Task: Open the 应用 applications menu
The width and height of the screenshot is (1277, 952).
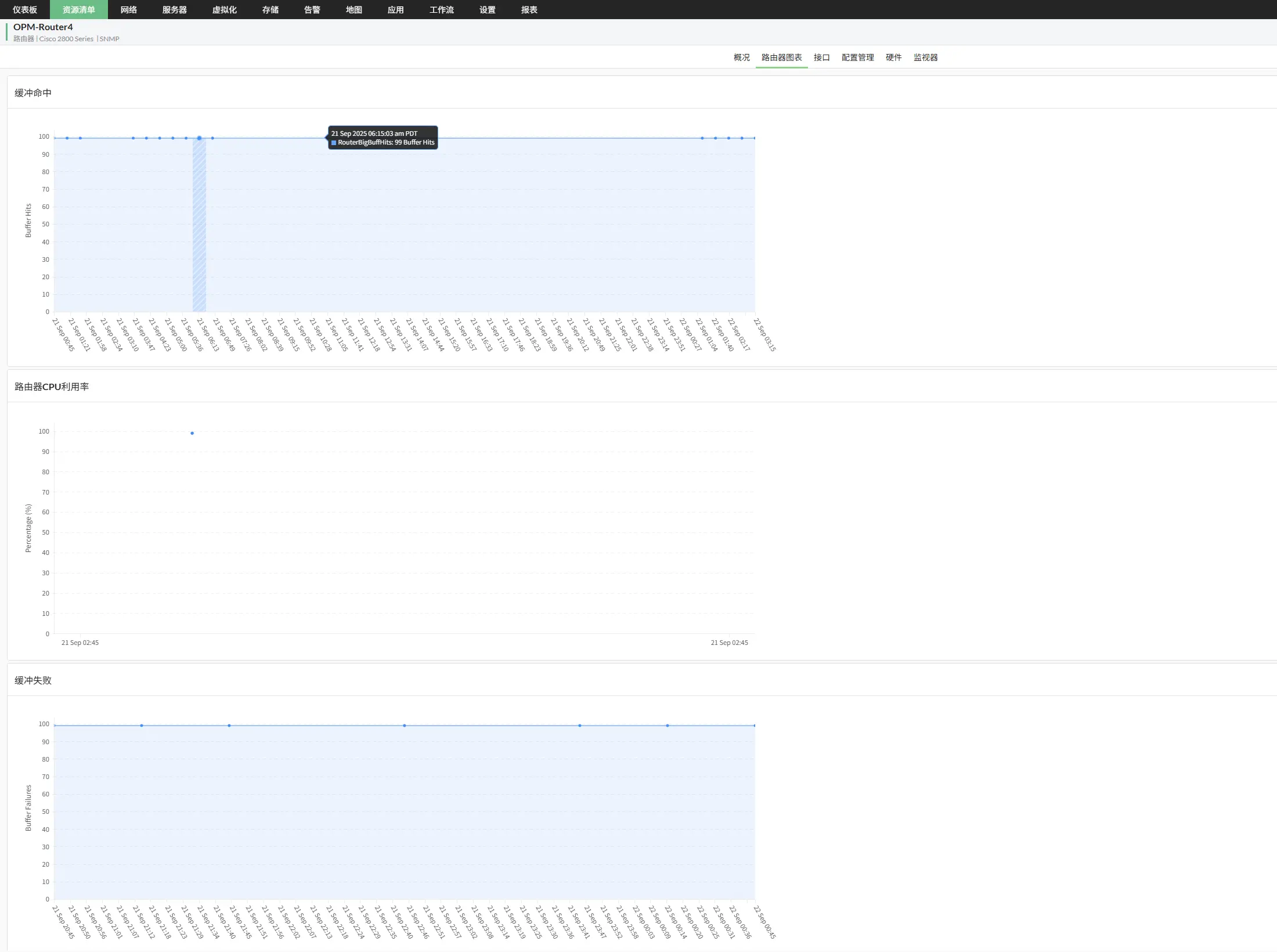Action: pyautogui.click(x=396, y=10)
